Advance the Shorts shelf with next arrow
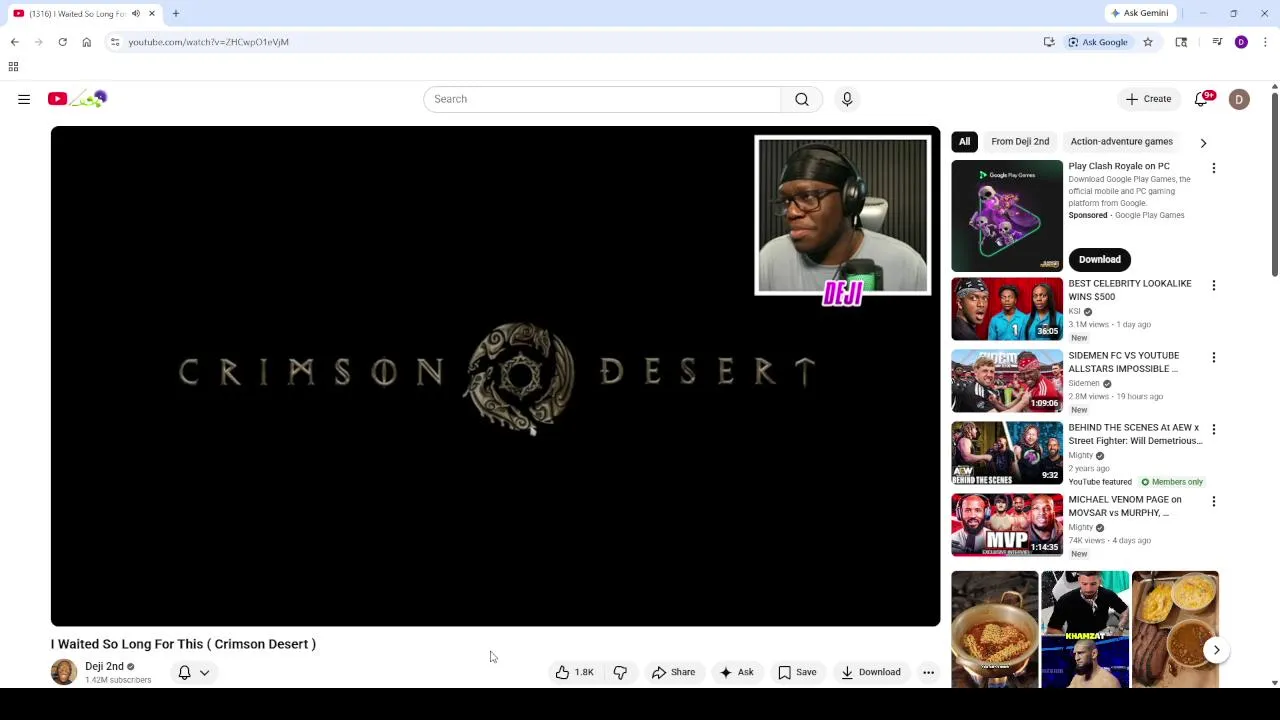The height and width of the screenshot is (720, 1280). pos(1216,650)
